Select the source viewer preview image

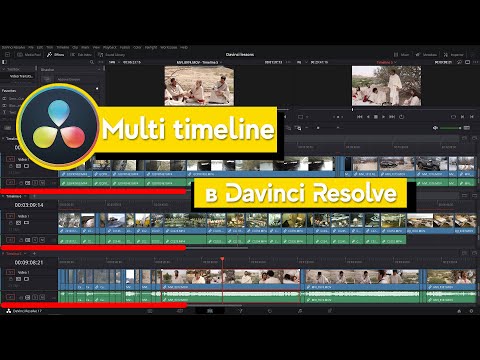tap(199, 86)
